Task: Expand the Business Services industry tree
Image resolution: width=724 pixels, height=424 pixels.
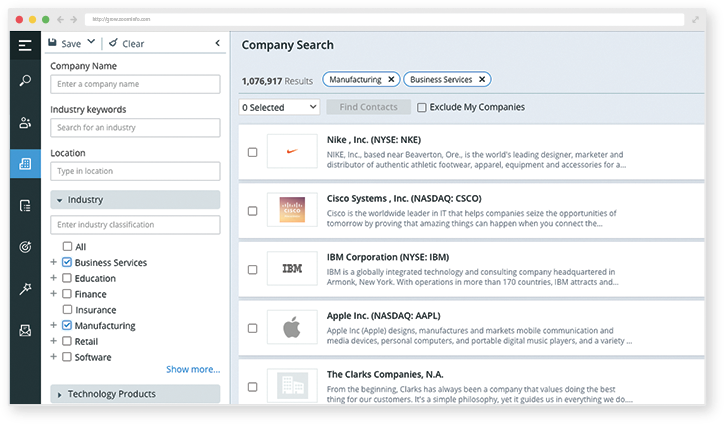Action: 54,262
